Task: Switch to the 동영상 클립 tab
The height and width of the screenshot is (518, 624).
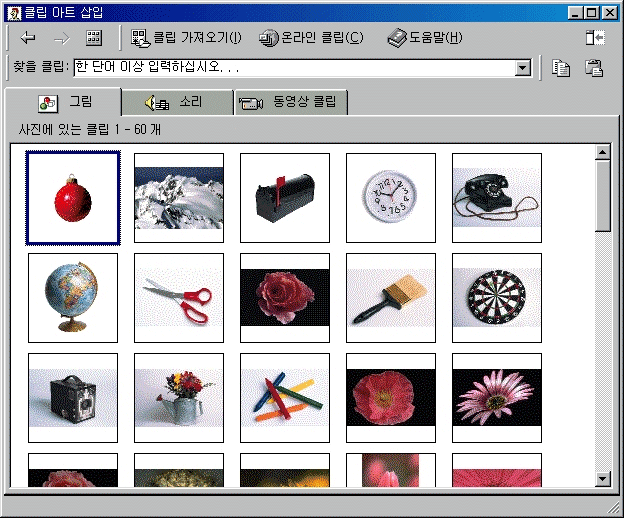Action: pyautogui.click(x=291, y=103)
